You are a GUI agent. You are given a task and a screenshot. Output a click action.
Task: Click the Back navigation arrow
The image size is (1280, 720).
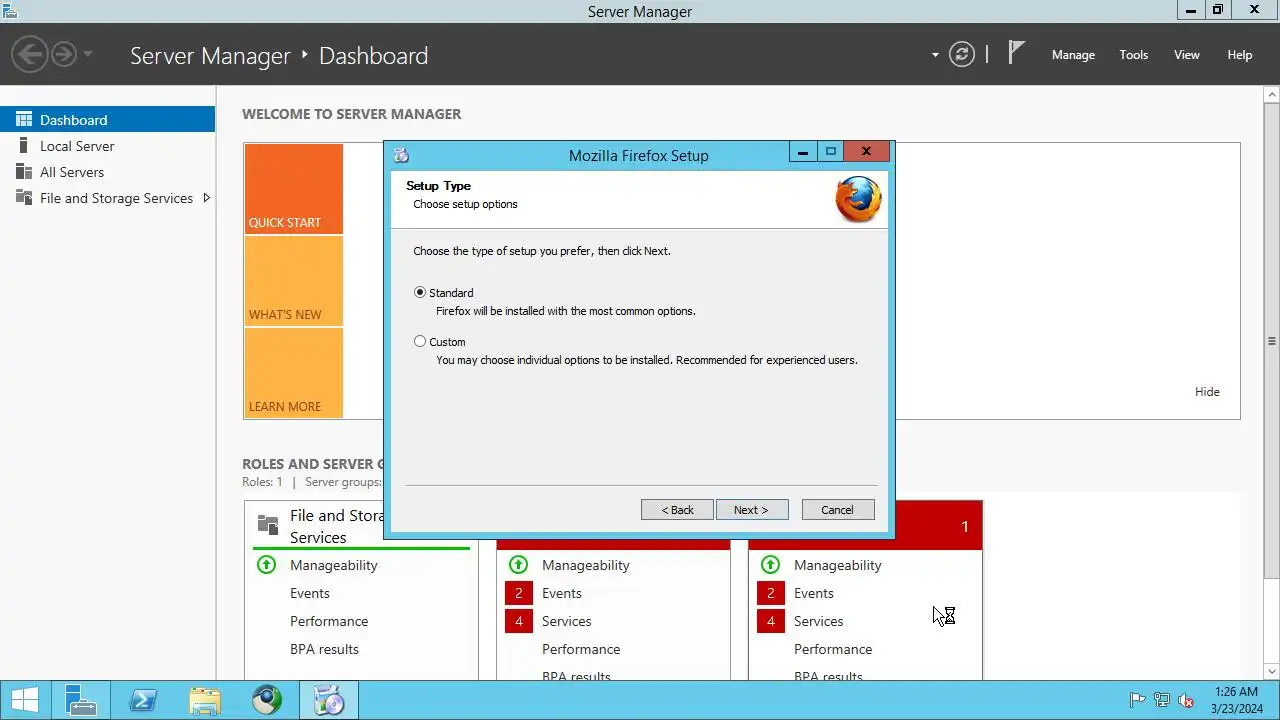pyautogui.click(x=30, y=54)
